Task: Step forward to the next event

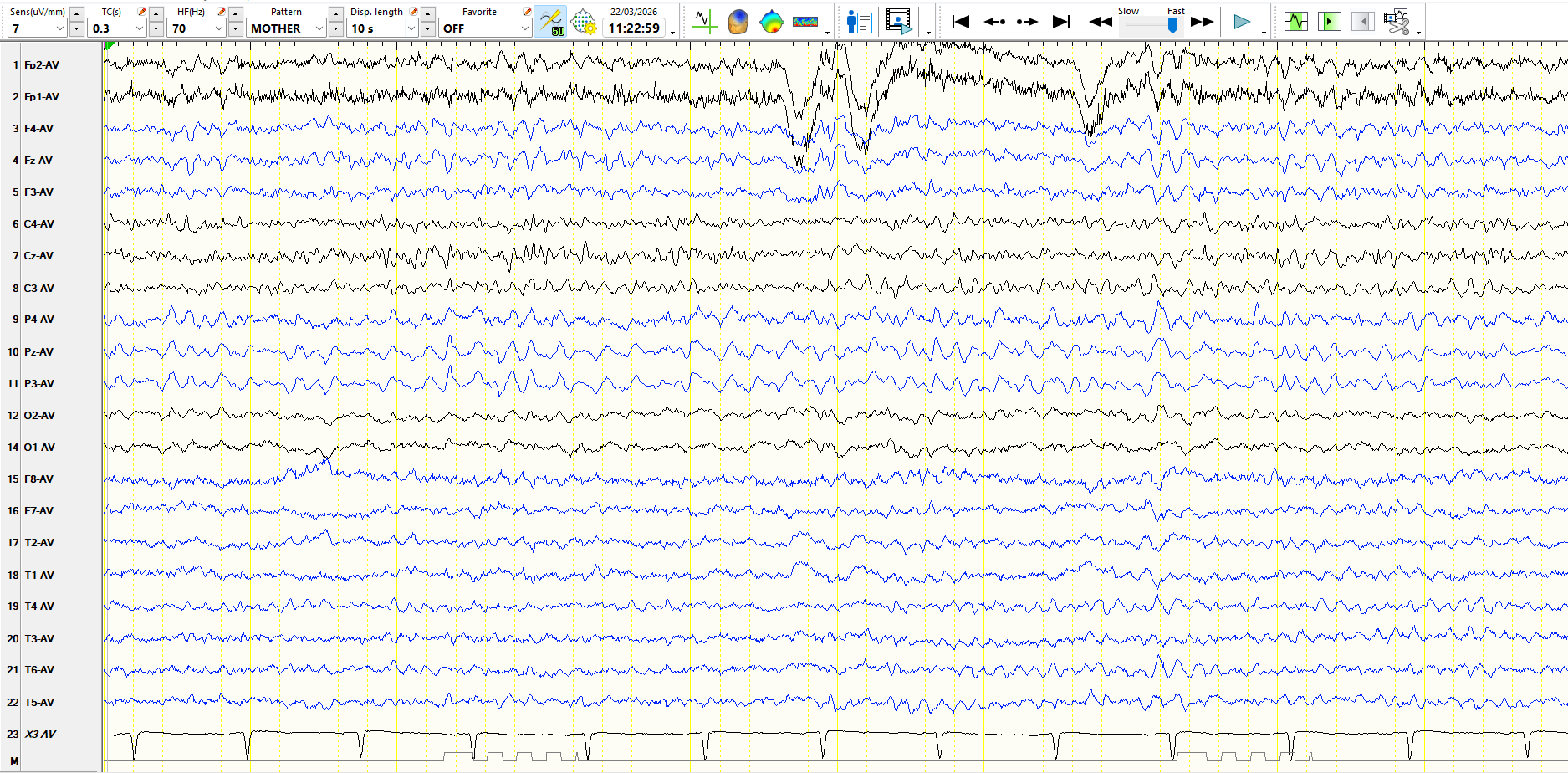Action: click(1027, 22)
